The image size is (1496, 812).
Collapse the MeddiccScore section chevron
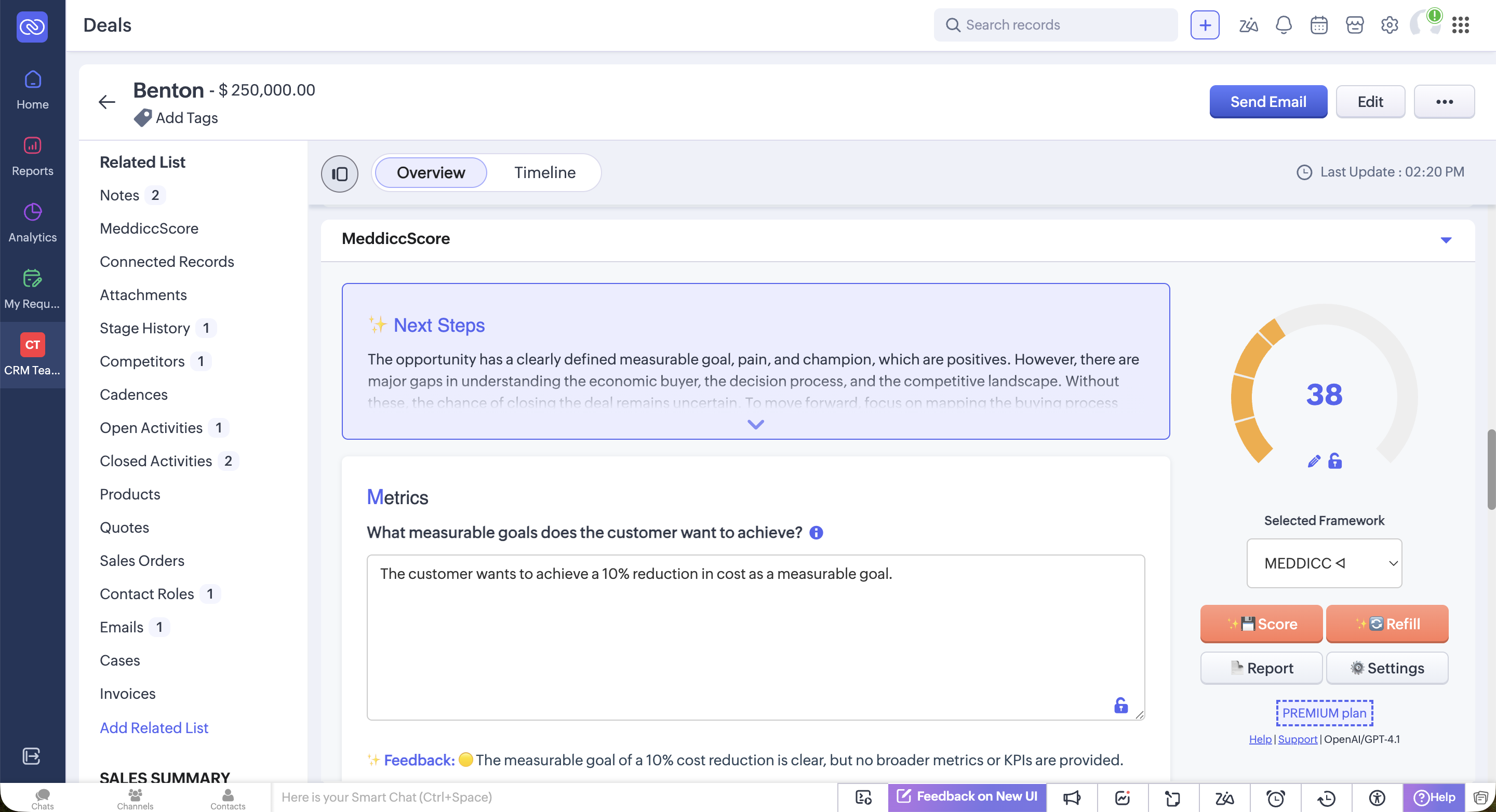[x=1446, y=239]
